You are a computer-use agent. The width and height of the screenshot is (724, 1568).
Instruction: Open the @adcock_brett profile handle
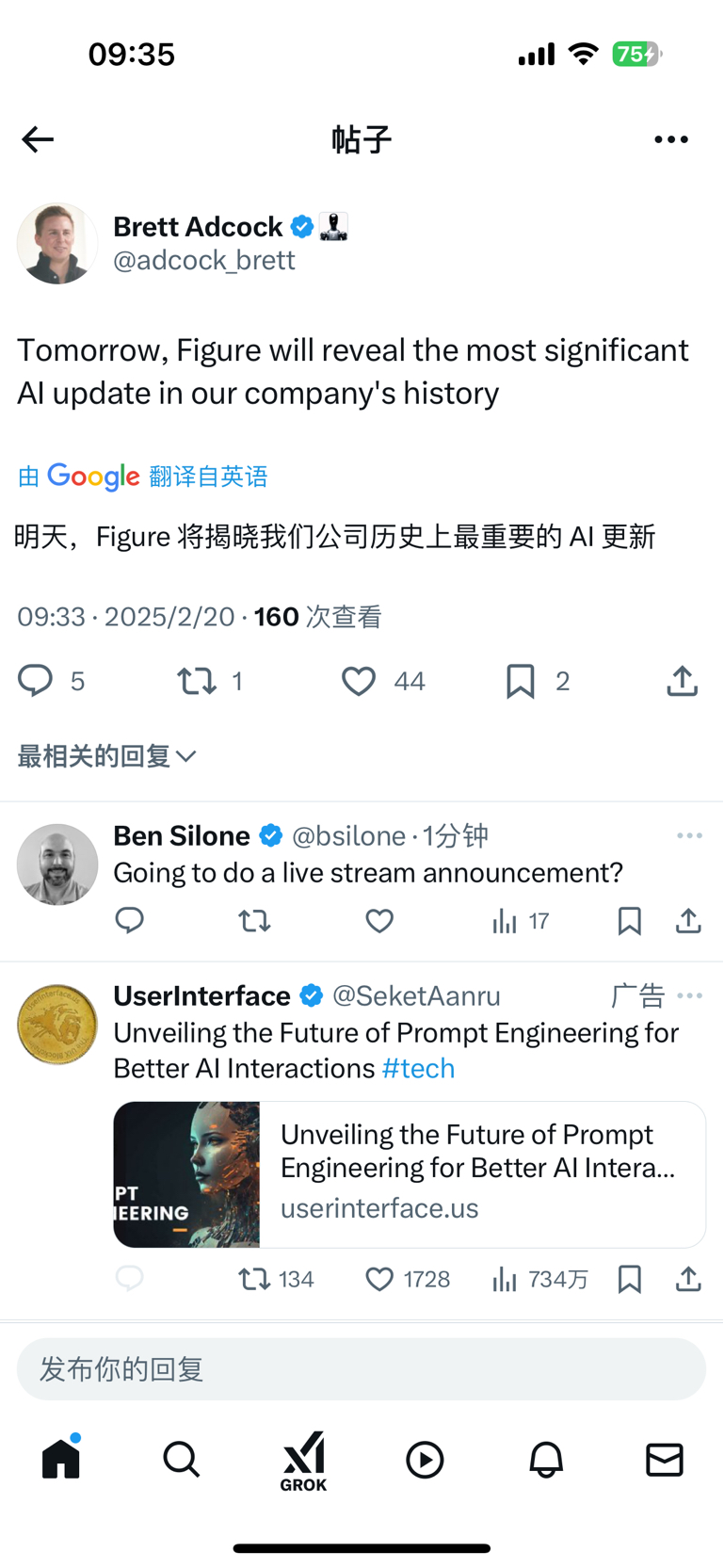tap(204, 260)
